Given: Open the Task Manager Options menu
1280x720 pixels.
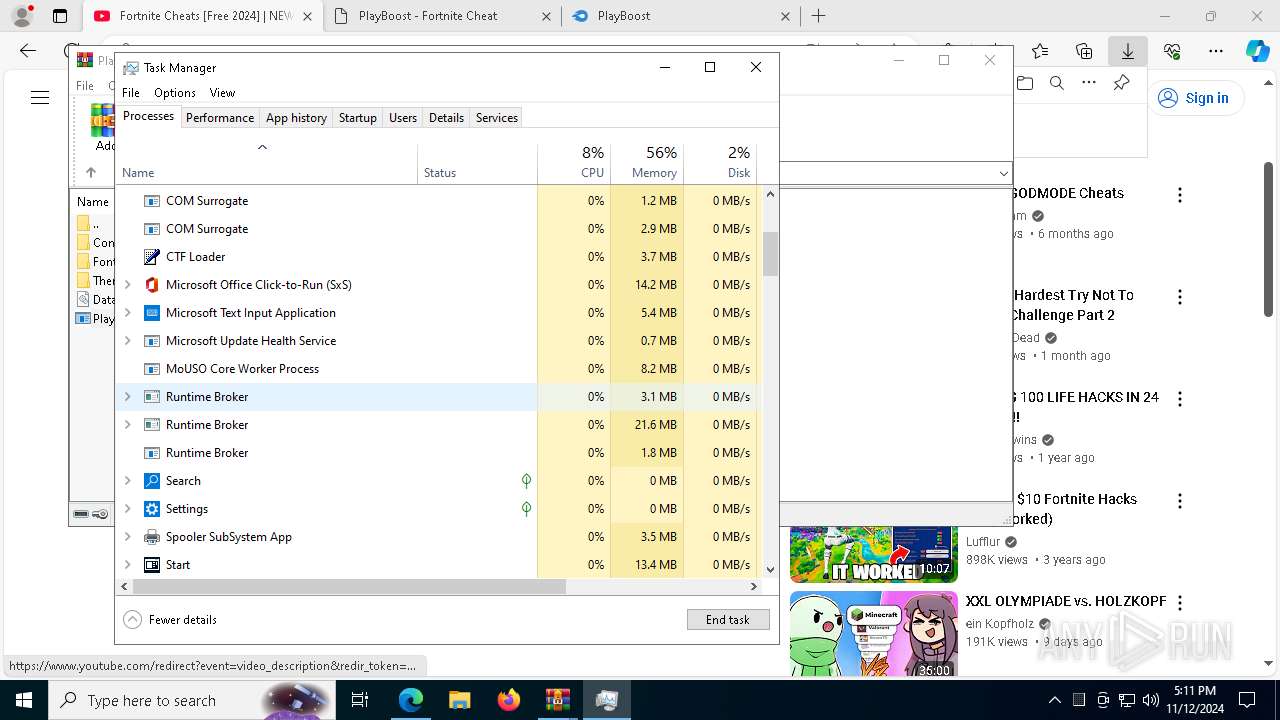Looking at the screenshot, I should point(175,93).
